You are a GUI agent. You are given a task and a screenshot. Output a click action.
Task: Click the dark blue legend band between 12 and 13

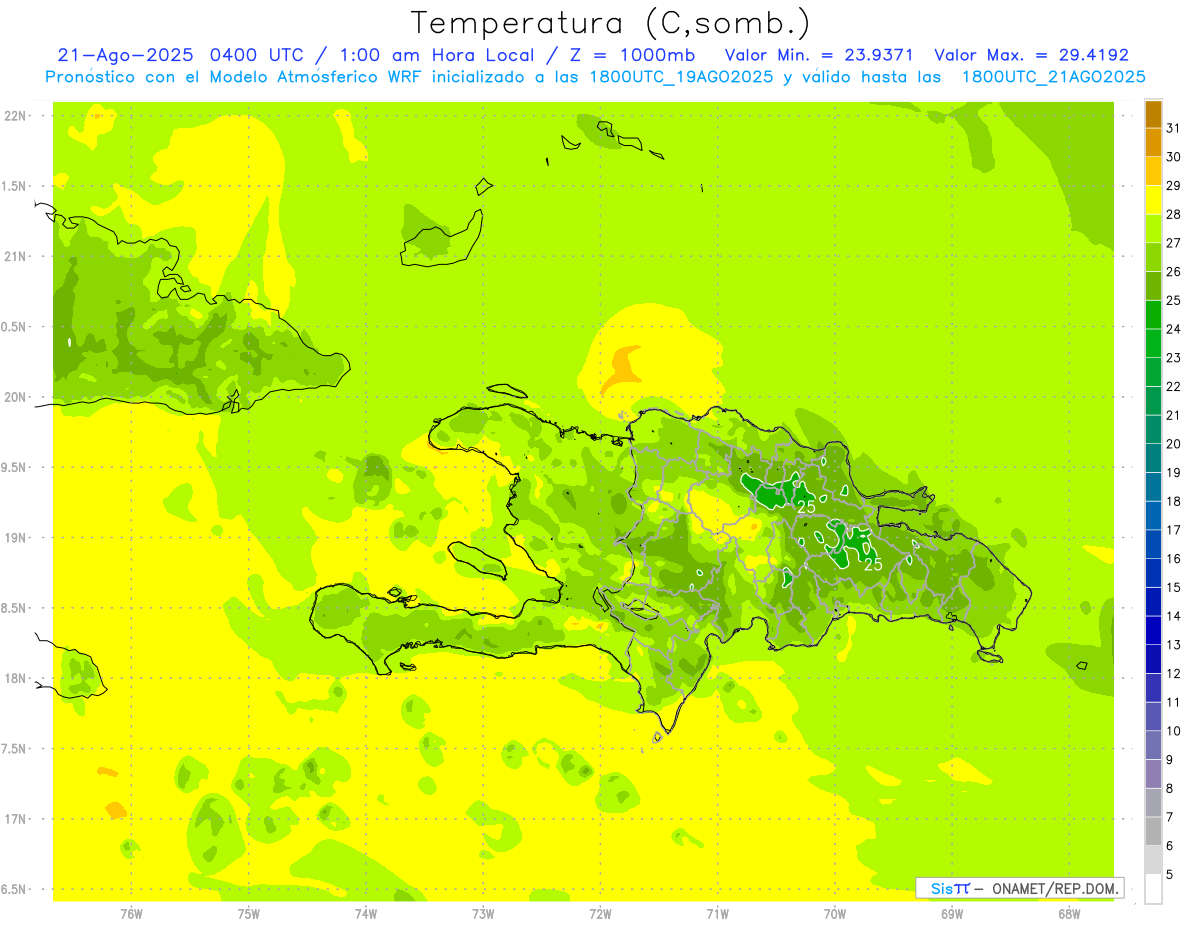1153,659
